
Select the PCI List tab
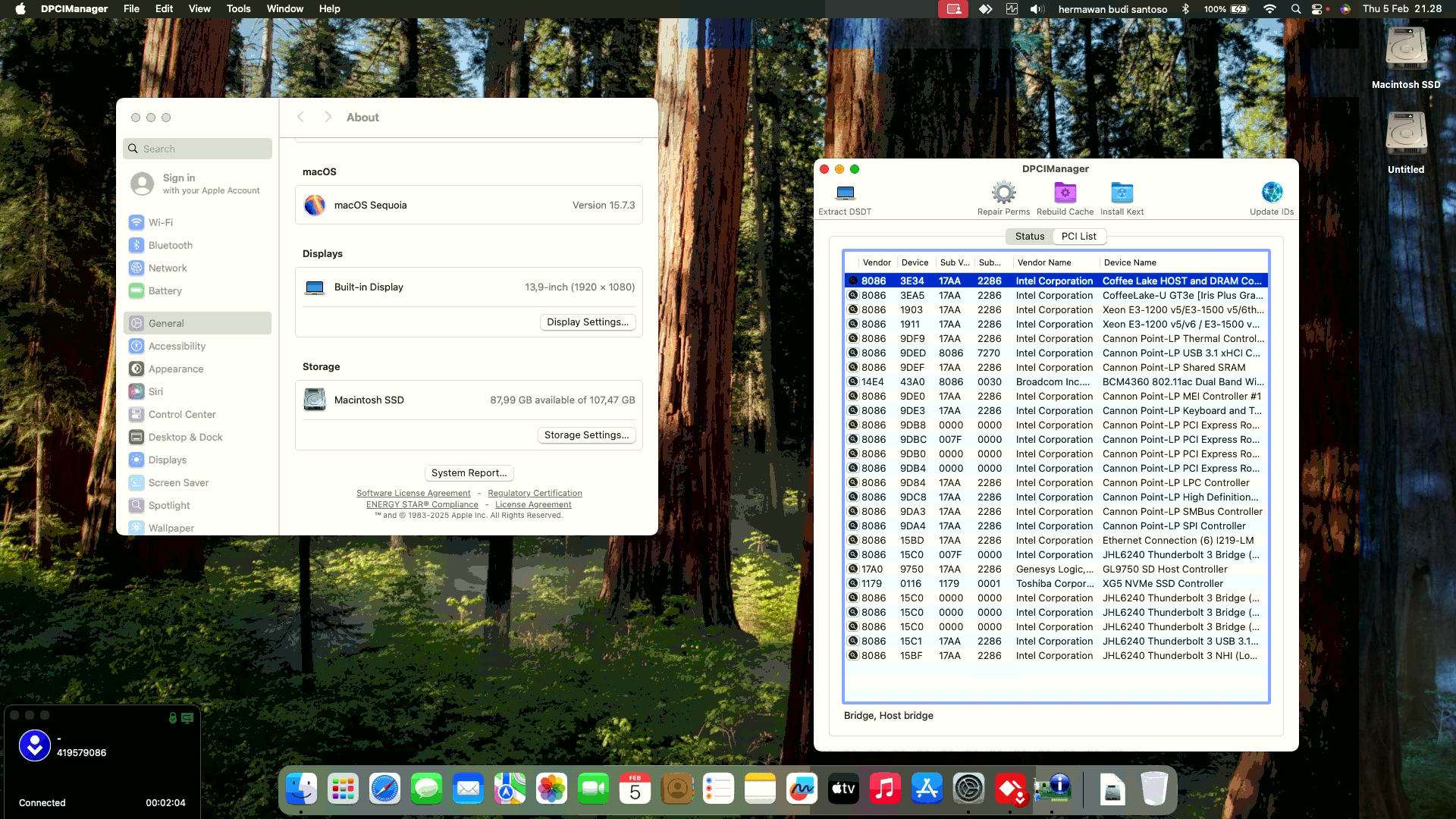(x=1078, y=237)
